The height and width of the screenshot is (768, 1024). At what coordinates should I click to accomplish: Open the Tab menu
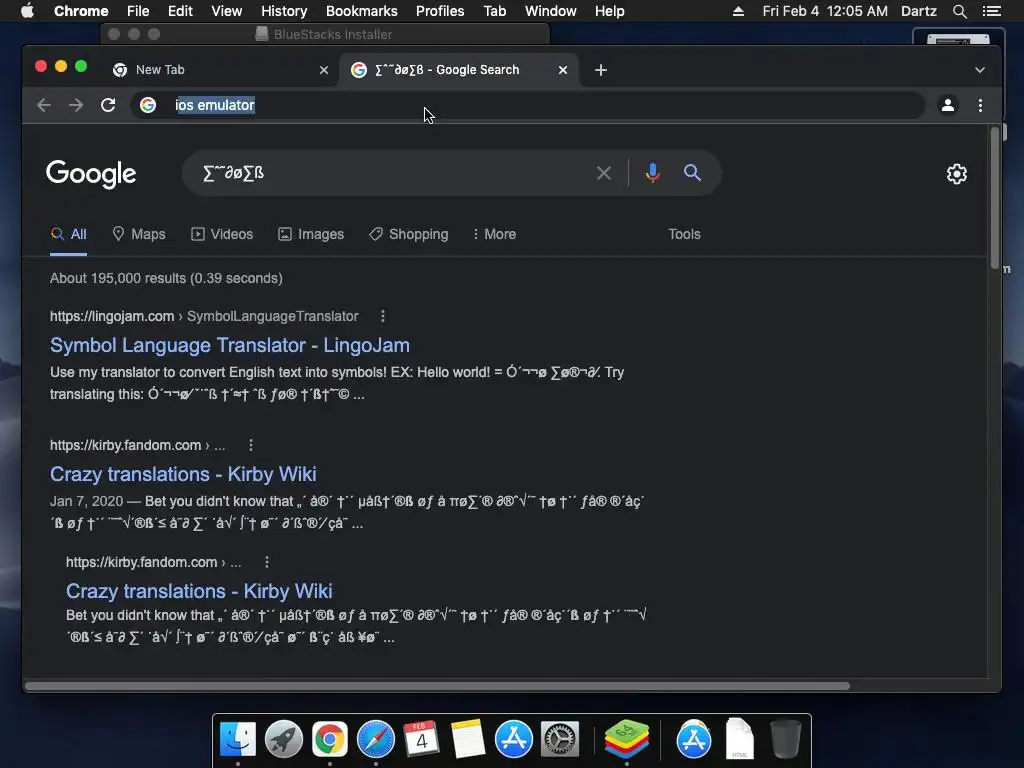(x=495, y=11)
